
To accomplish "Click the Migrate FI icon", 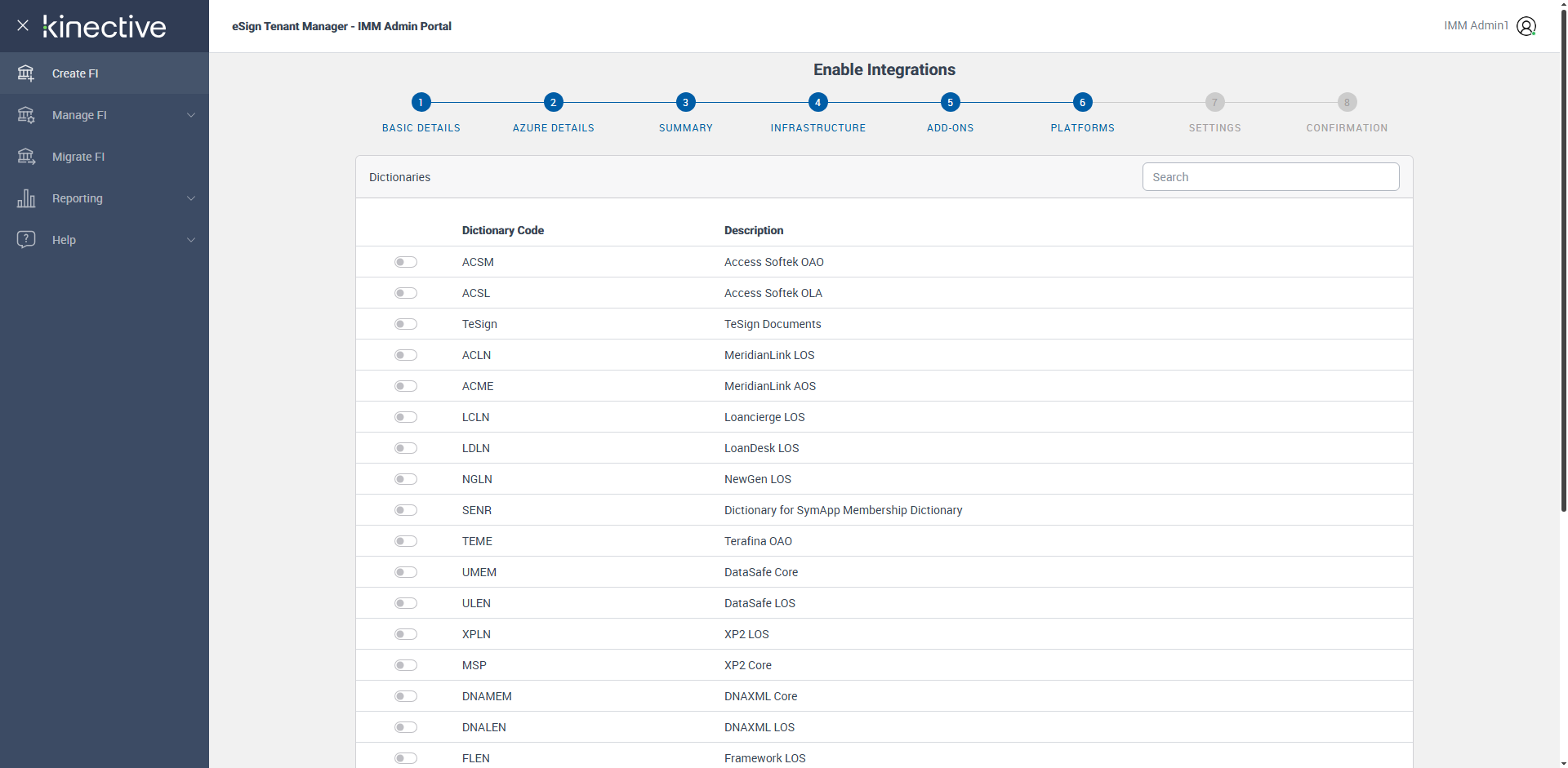I will [x=26, y=157].
